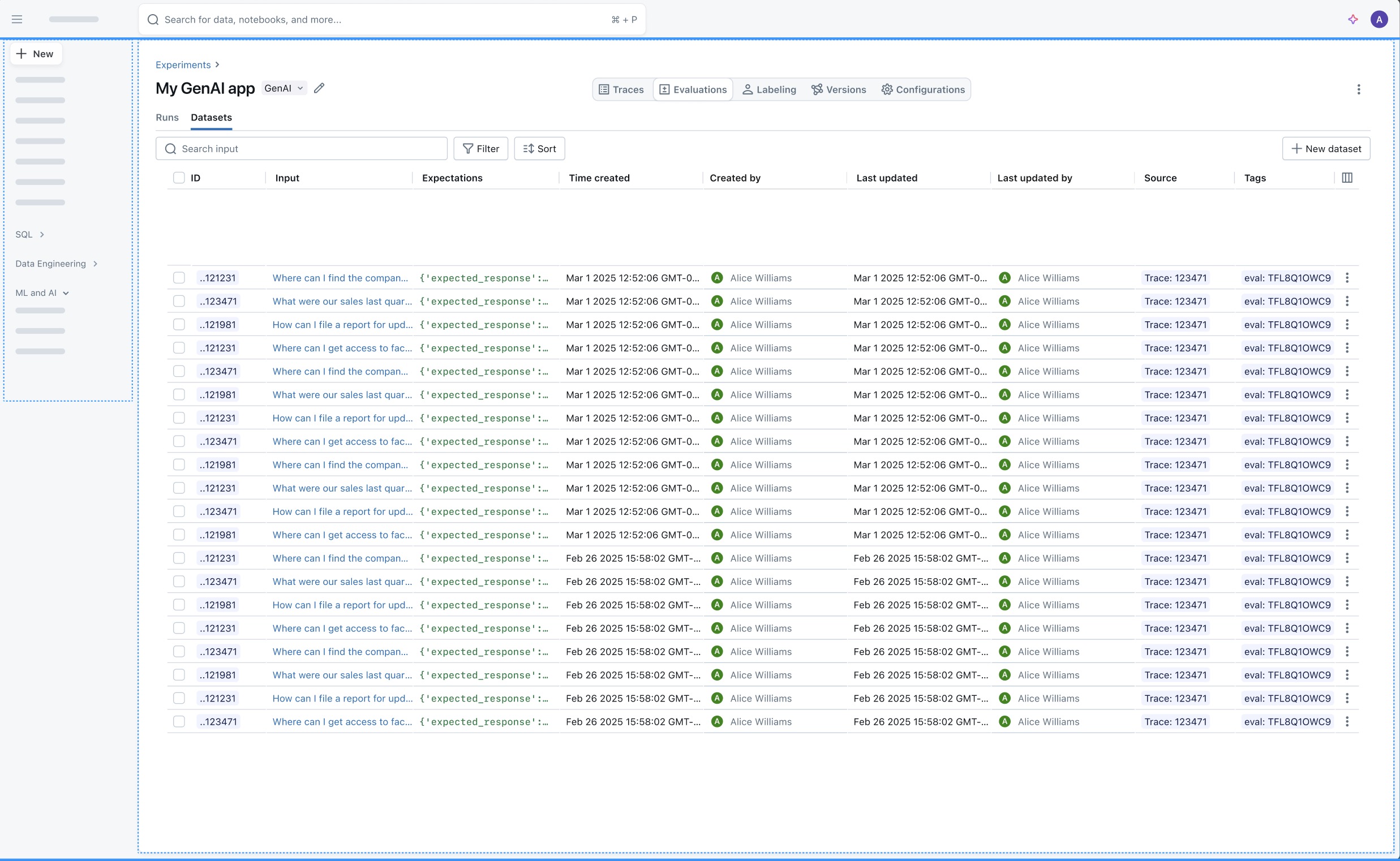Image resolution: width=1400 pixels, height=861 pixels.
Task: Open input link in Feb 26 row ..123471 'Where can I find'
Action: coord(340,652)
